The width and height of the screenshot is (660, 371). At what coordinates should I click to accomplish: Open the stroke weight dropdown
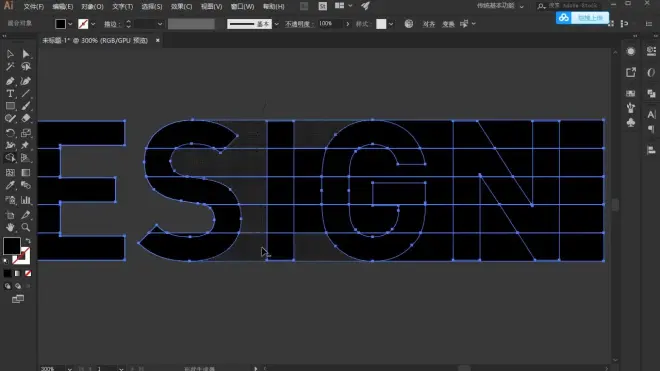coord(160,24)
